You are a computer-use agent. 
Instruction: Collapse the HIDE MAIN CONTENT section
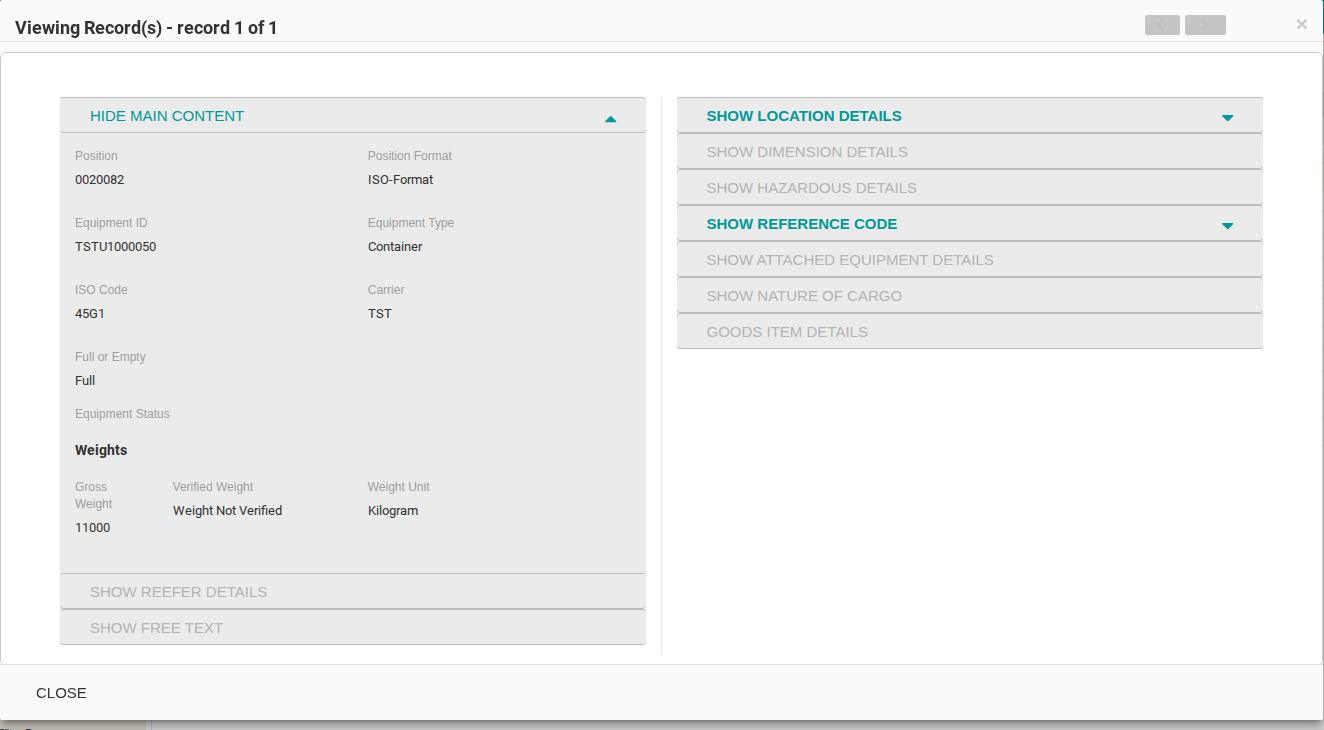tap(353, 116)
